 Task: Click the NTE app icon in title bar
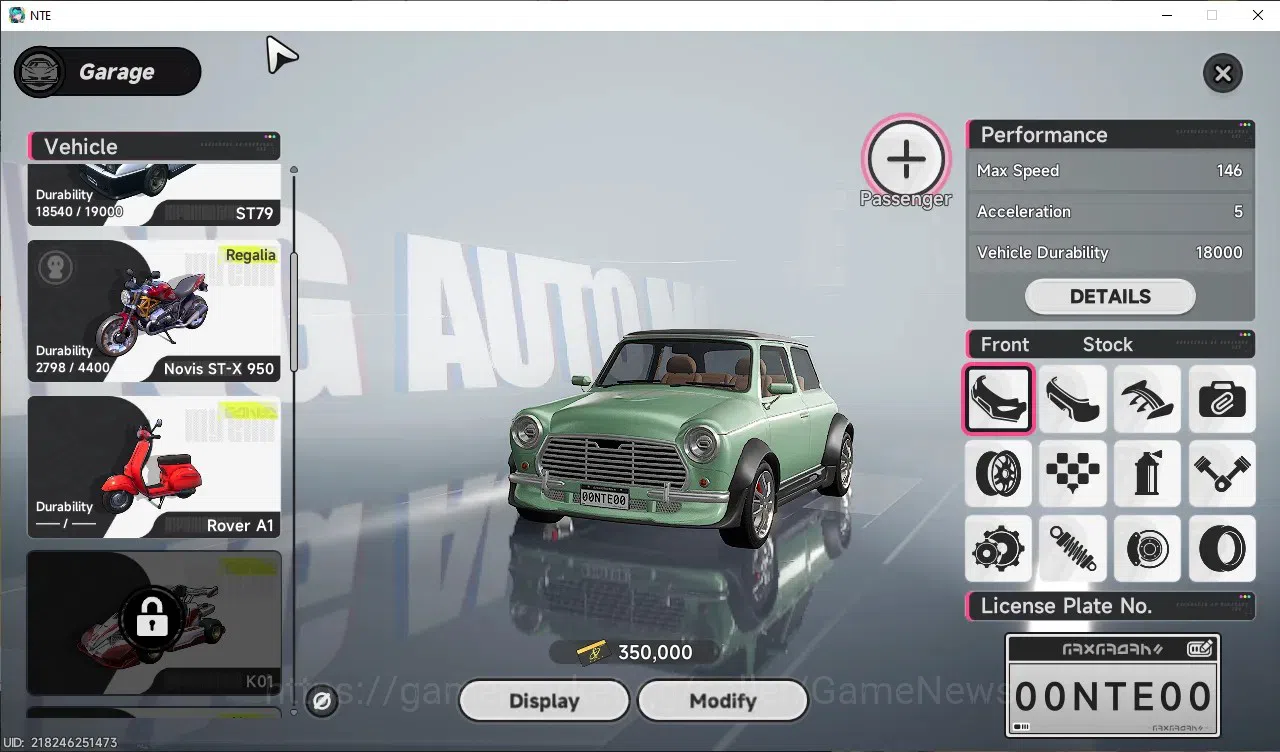[x=16, y=15]
